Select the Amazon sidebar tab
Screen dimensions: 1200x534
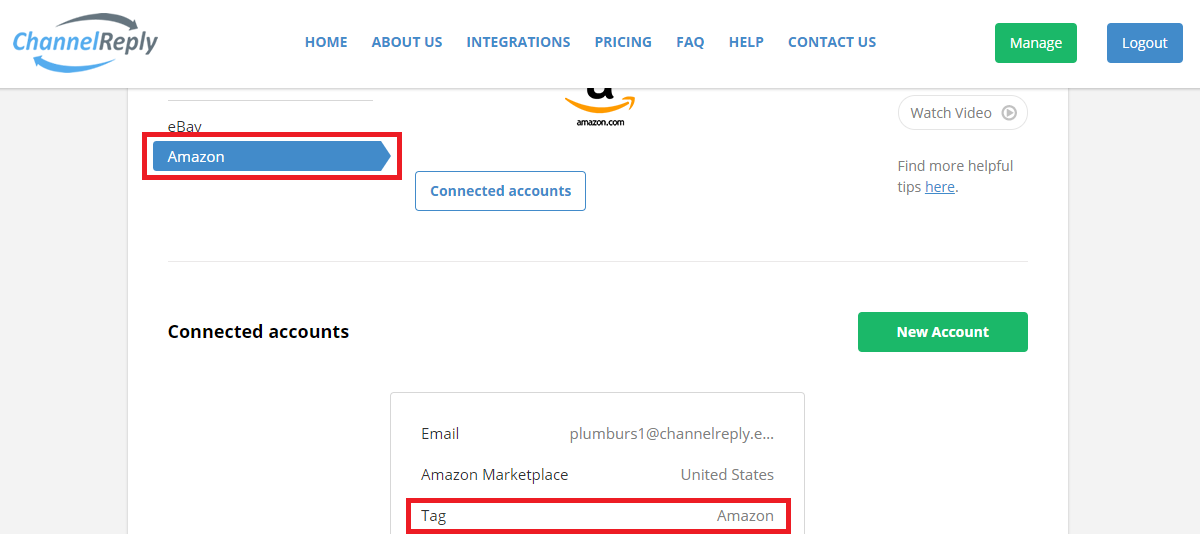[x=271, y=156]
